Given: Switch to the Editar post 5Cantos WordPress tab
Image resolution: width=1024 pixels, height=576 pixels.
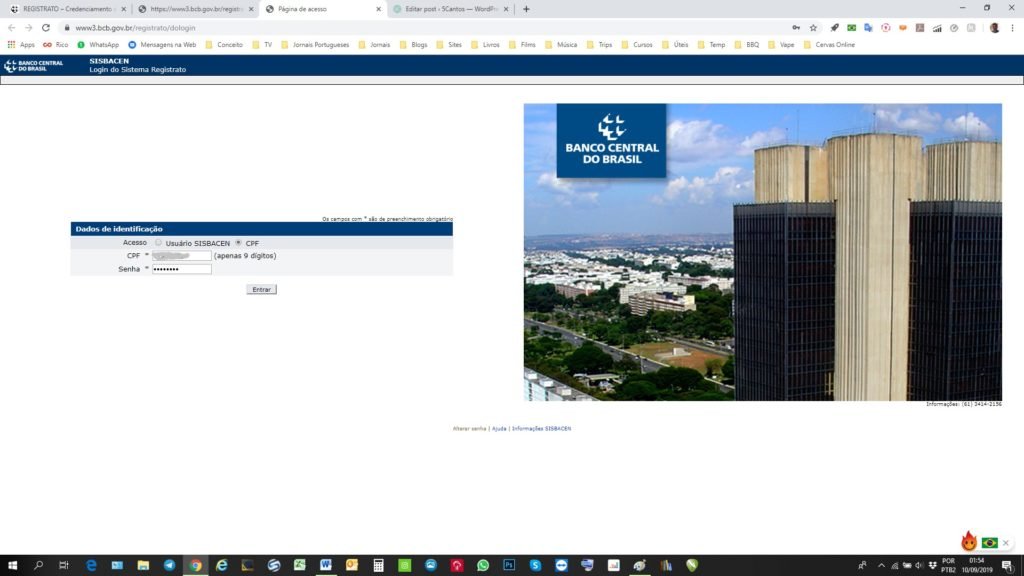Looking at the screenshot, I should pos(451,9).
